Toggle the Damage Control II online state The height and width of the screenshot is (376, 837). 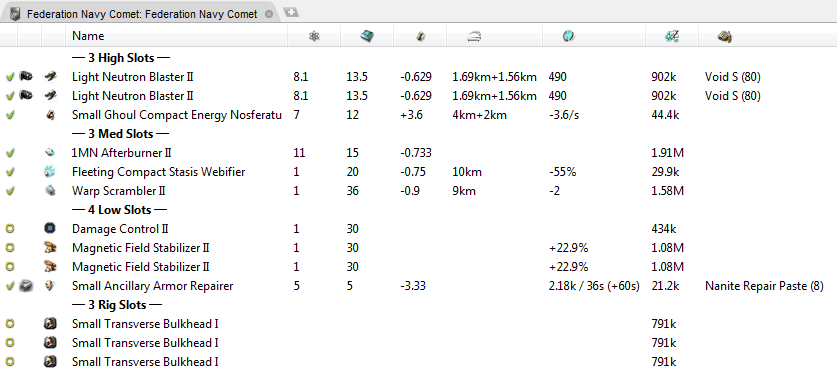(x=10, y=229)
